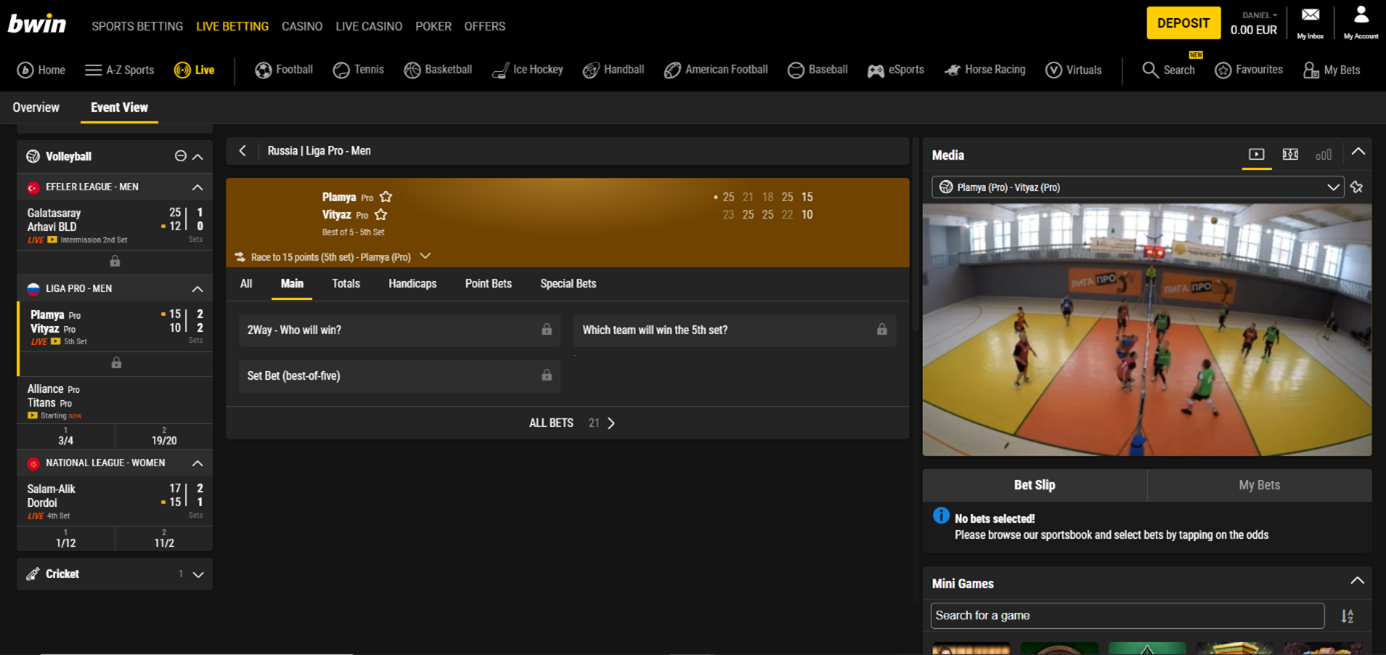Select Bet Slip tab
Image resolution: width=1386 pixels, height=655 pixels.
coord(1034,485)
